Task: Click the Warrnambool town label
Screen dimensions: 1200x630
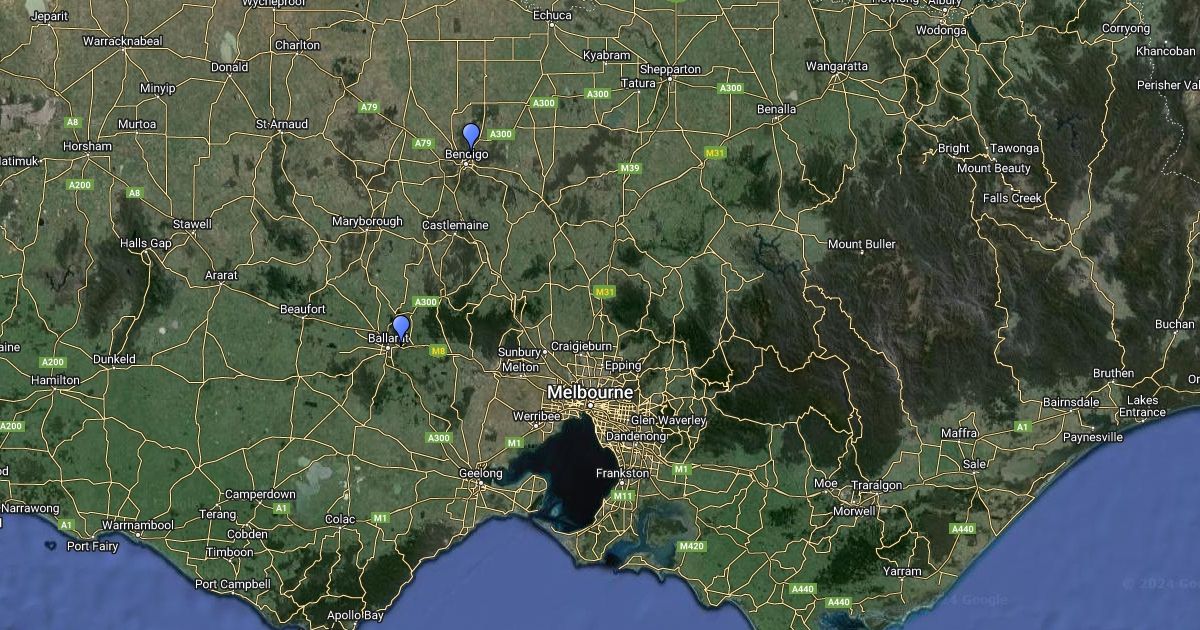Action: [x=138, y=525]
